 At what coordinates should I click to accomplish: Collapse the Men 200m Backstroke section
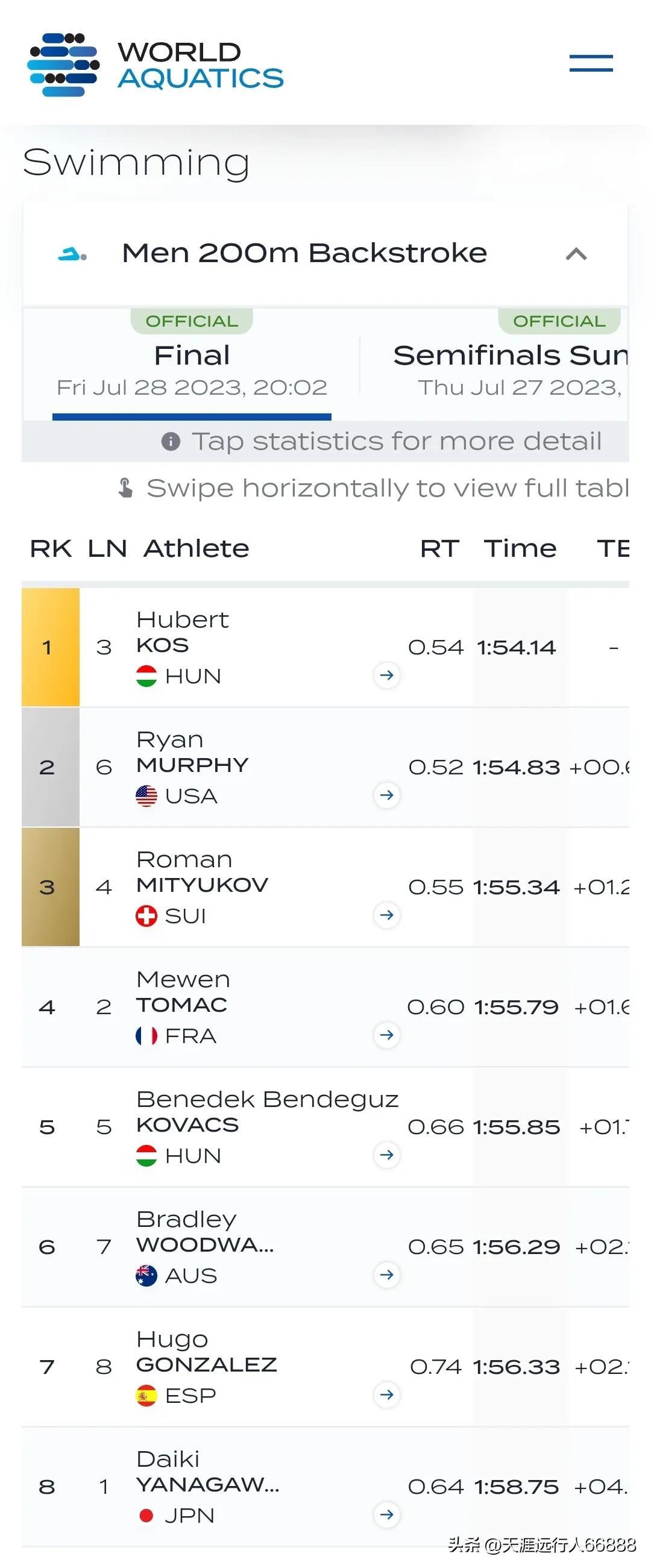point(576,254)
